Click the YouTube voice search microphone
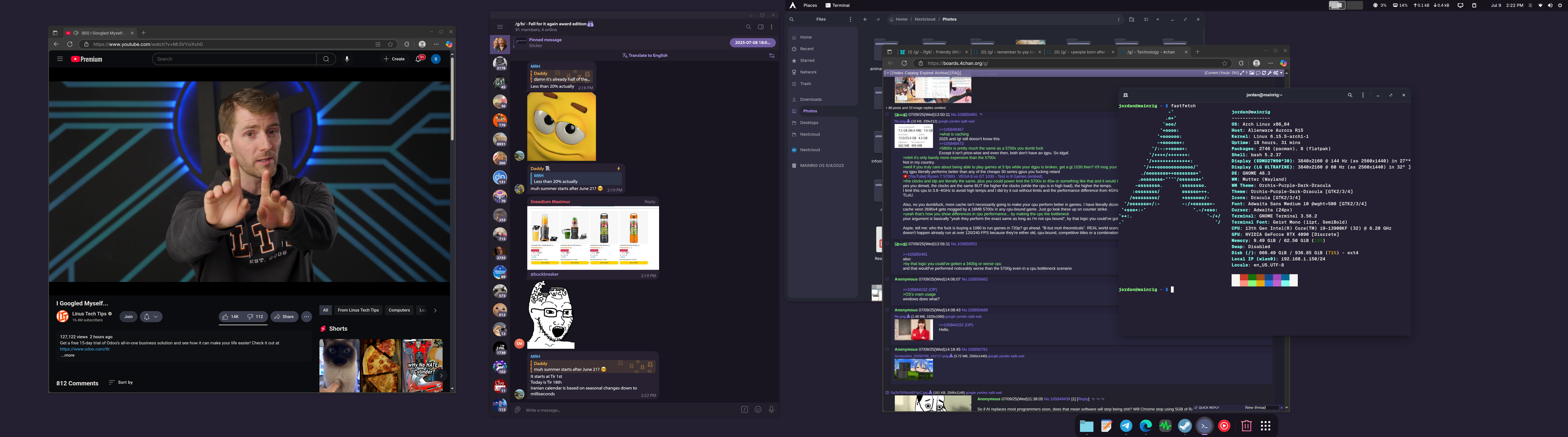Screen dimensions: 1568x437 pos(347,59)
